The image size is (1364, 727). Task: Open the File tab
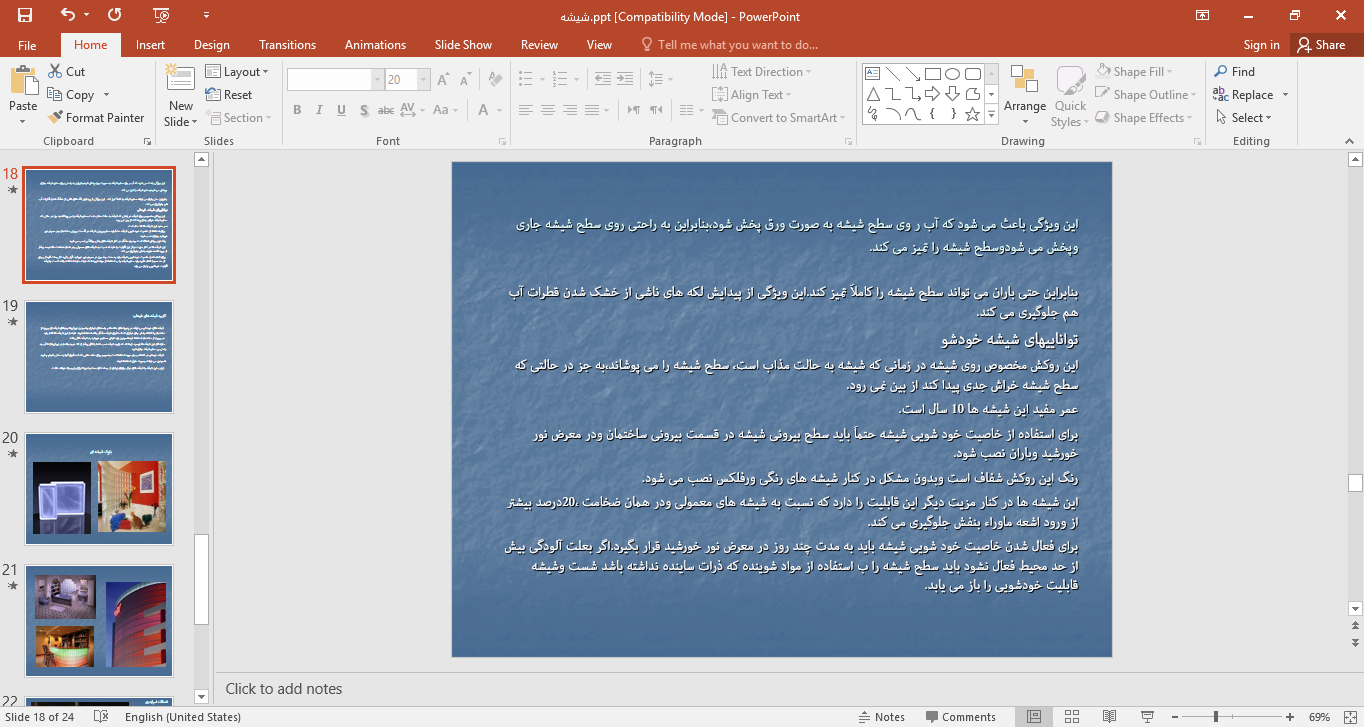pos(27,45)
